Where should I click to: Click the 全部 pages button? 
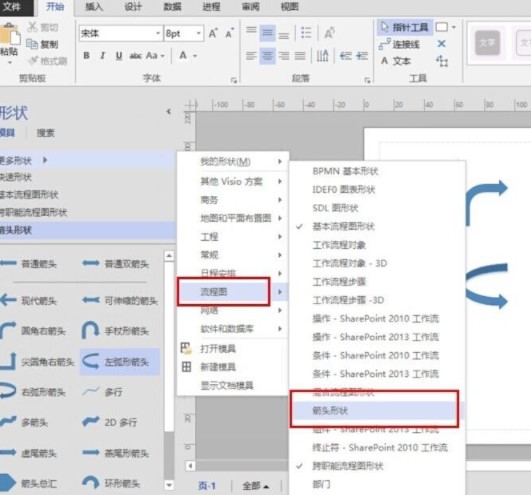(x=256, y=486)
